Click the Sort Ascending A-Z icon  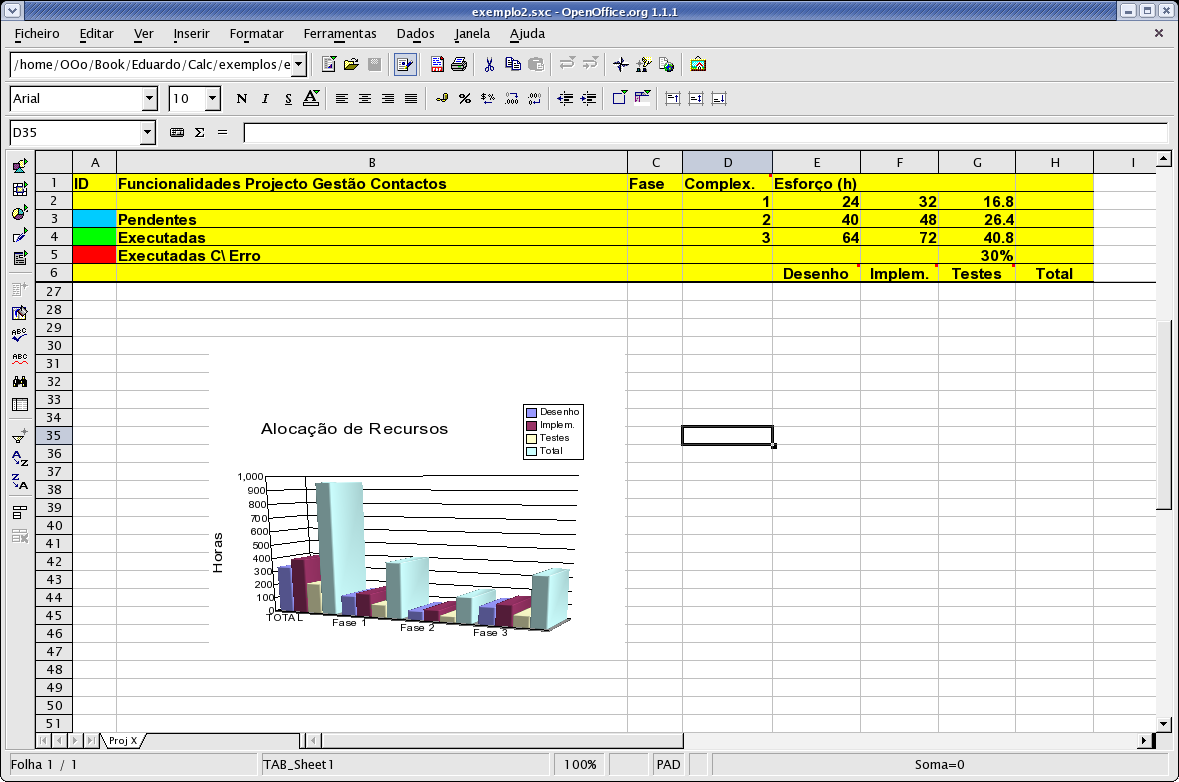(19, 459)
